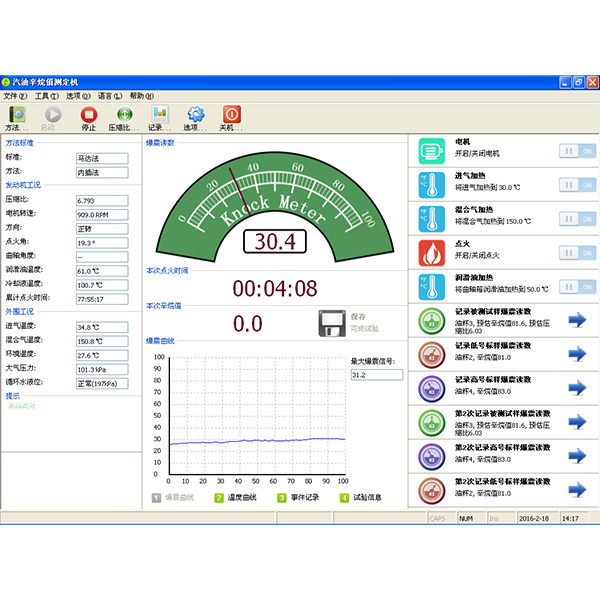Click brown 第2次记录低号标样爆震读数 gauge icon
Image resolution: width=600 pixels, height=600 pixels.
pos(432,491)
